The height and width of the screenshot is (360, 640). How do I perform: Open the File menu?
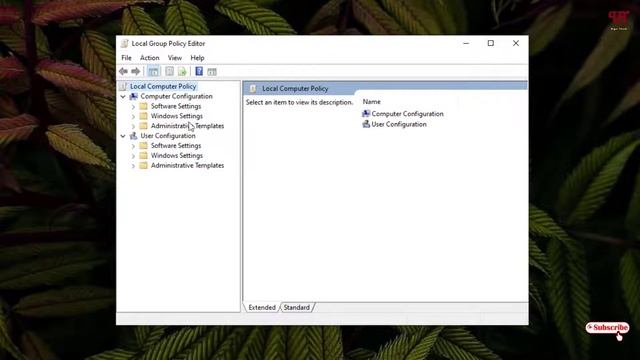pyautogui.click(x=127, y=58)
